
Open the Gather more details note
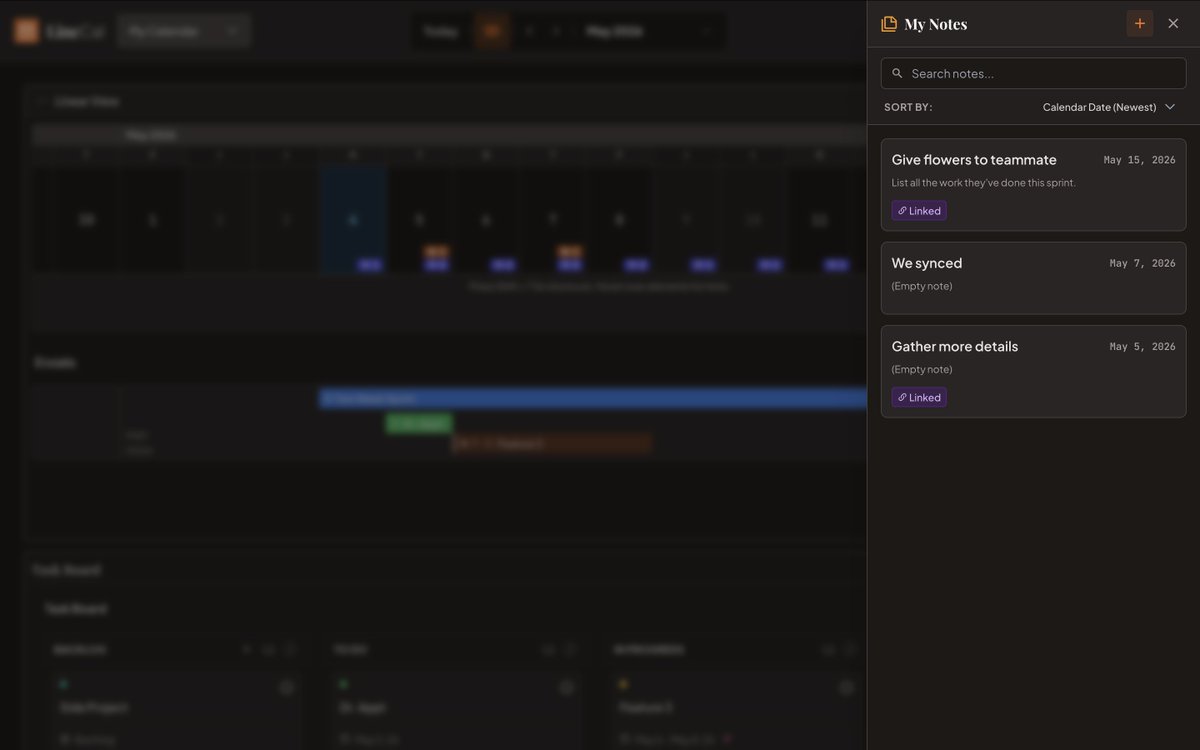[x=1033, y=371]
